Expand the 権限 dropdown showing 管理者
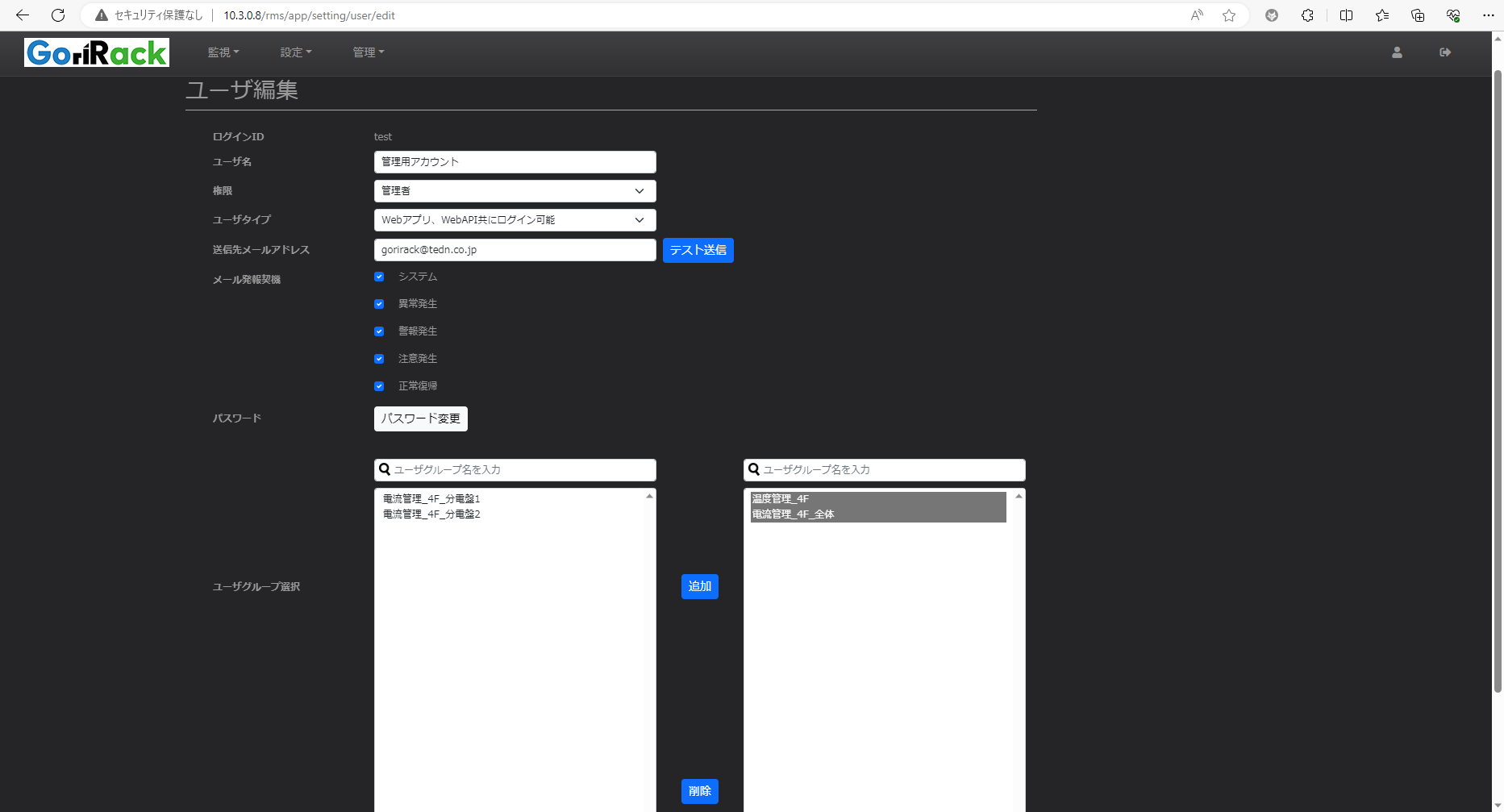The image size is (1504, 812). click(x=515, y=191)
